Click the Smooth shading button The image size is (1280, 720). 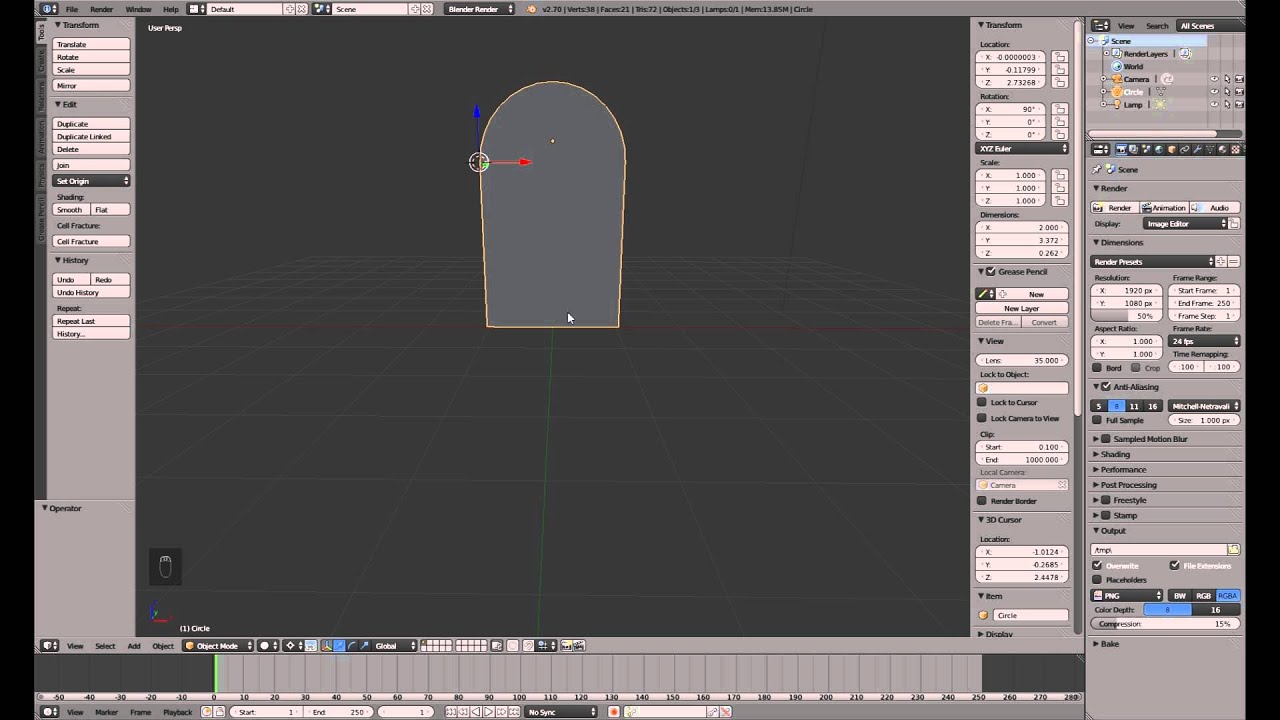coord(72,210)
